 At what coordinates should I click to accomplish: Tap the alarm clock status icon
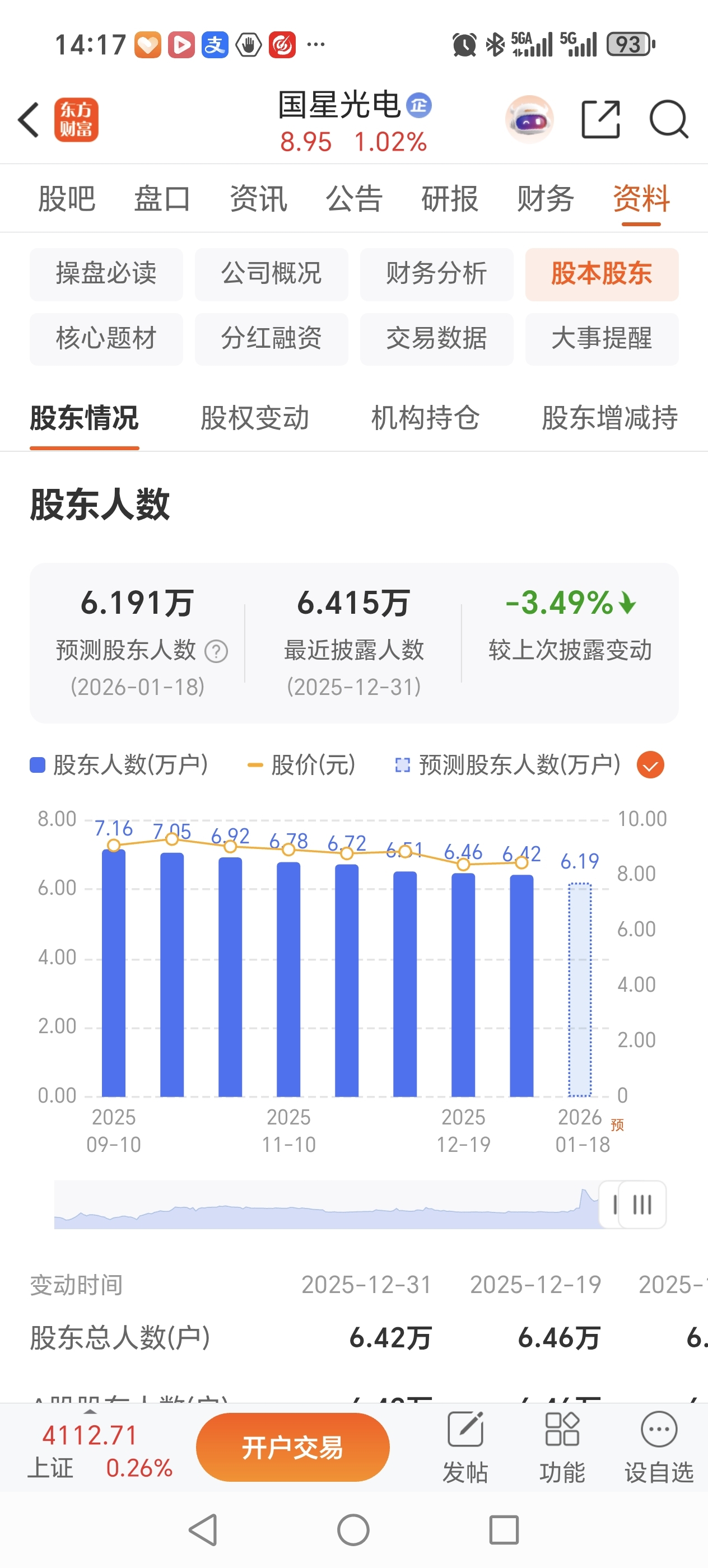pos(464,44)
